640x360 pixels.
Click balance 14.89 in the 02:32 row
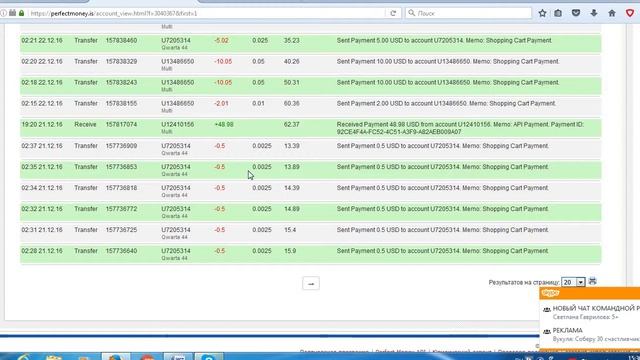(291, 209)
